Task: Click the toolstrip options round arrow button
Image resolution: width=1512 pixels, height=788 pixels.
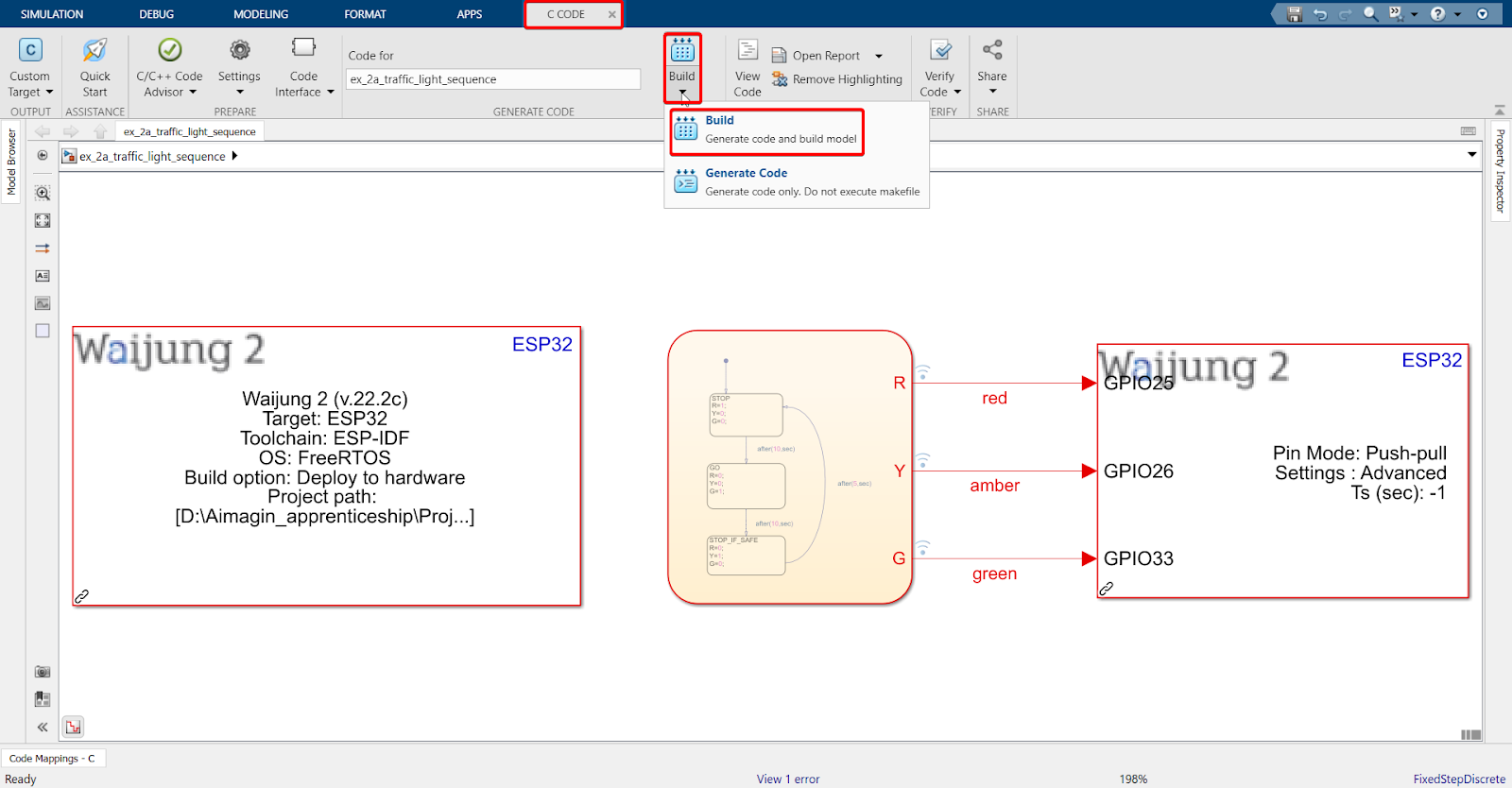Action: tap(1483, 14)
